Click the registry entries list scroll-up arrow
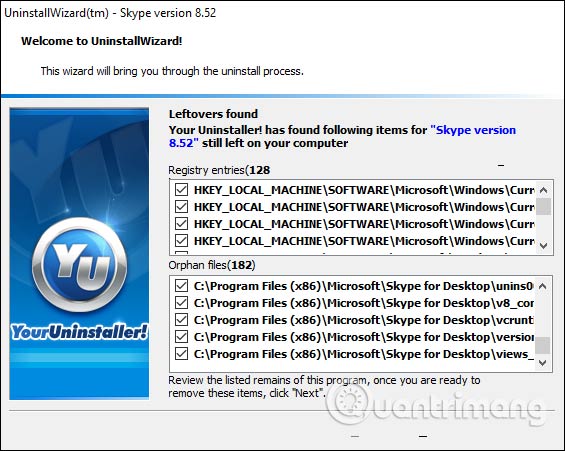This screenshot has height=451, width=565. tap(544, 190)
